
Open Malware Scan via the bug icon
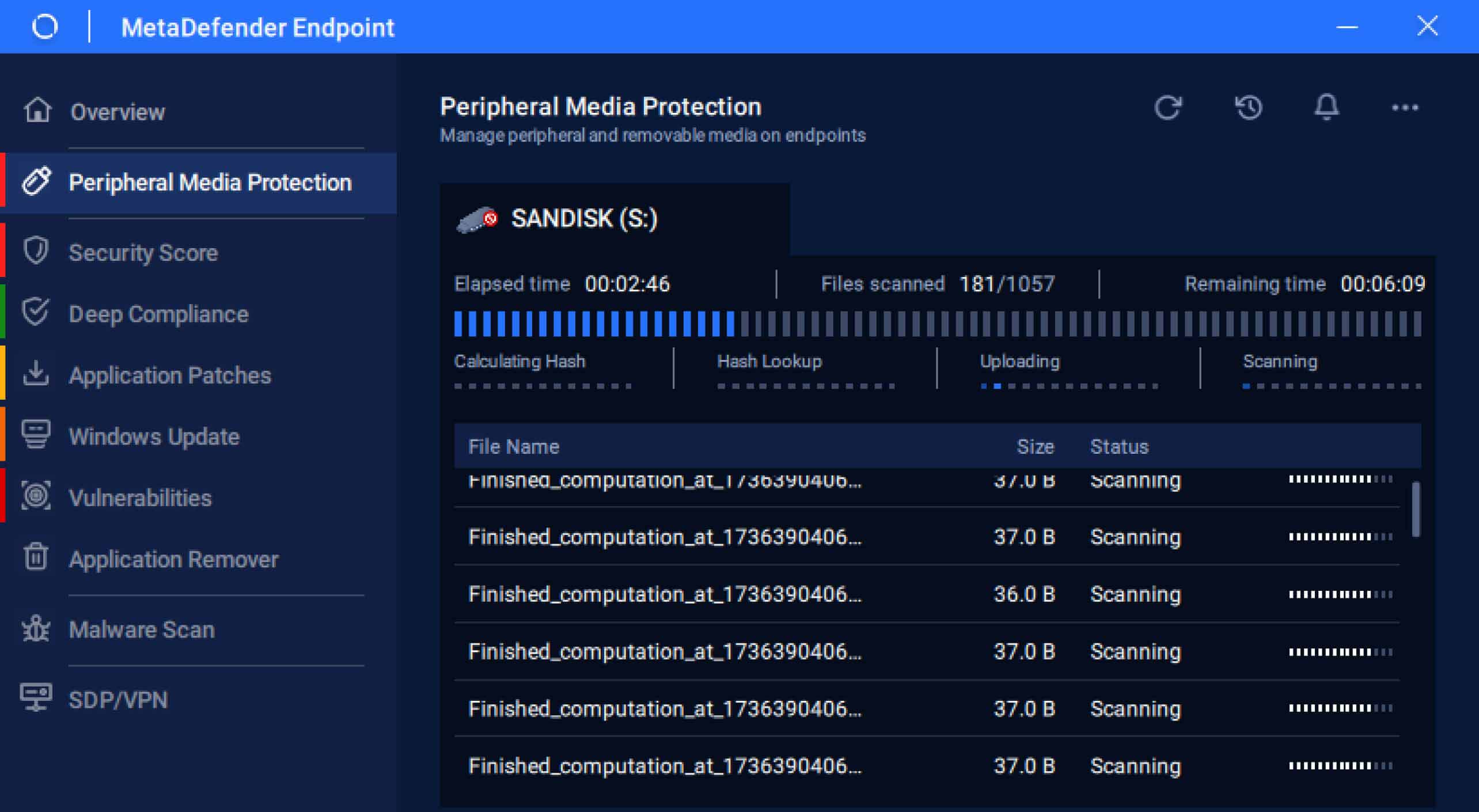[36, 629]
